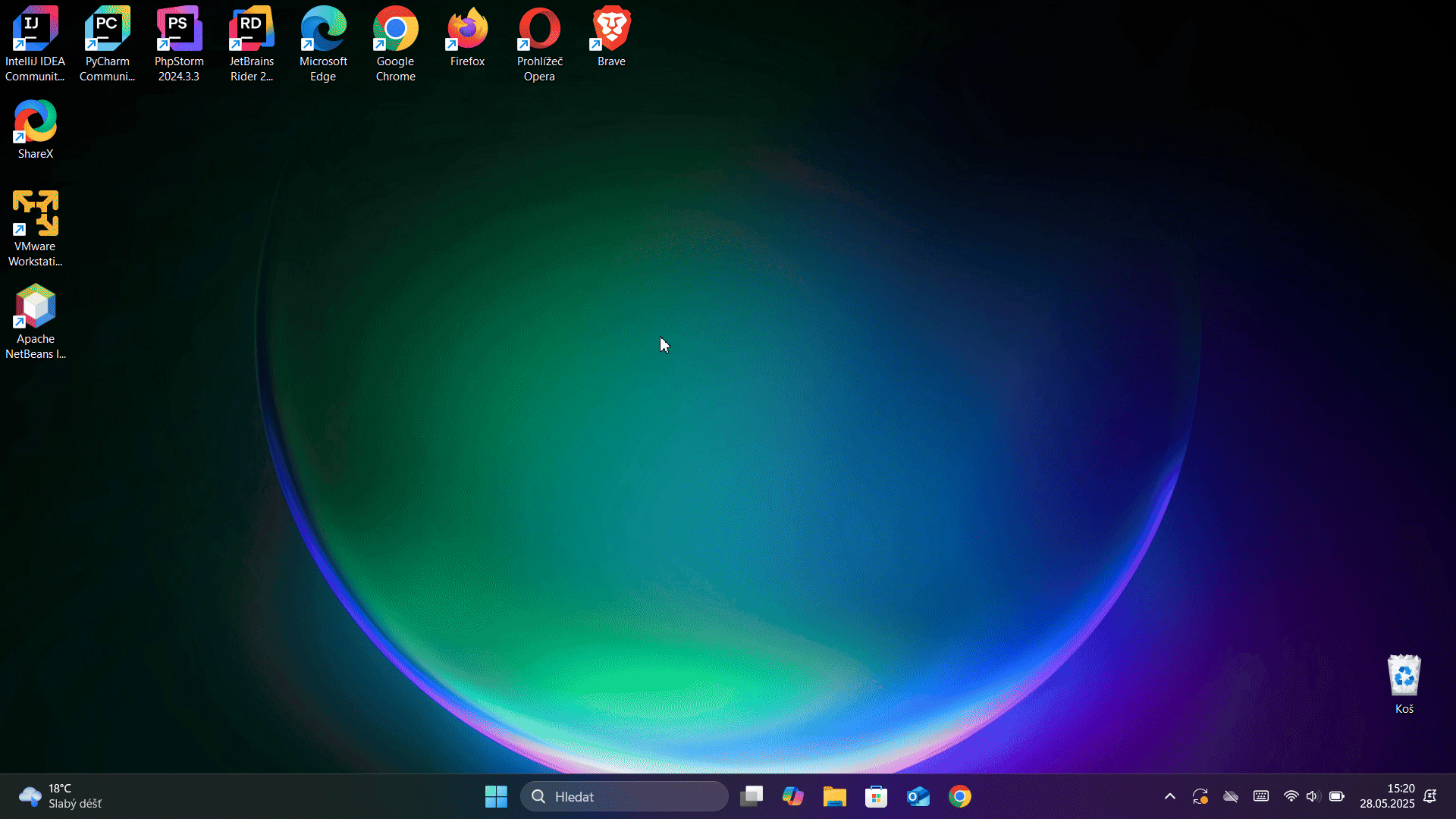Adjust the speaker volume control

coord(1313,796)
